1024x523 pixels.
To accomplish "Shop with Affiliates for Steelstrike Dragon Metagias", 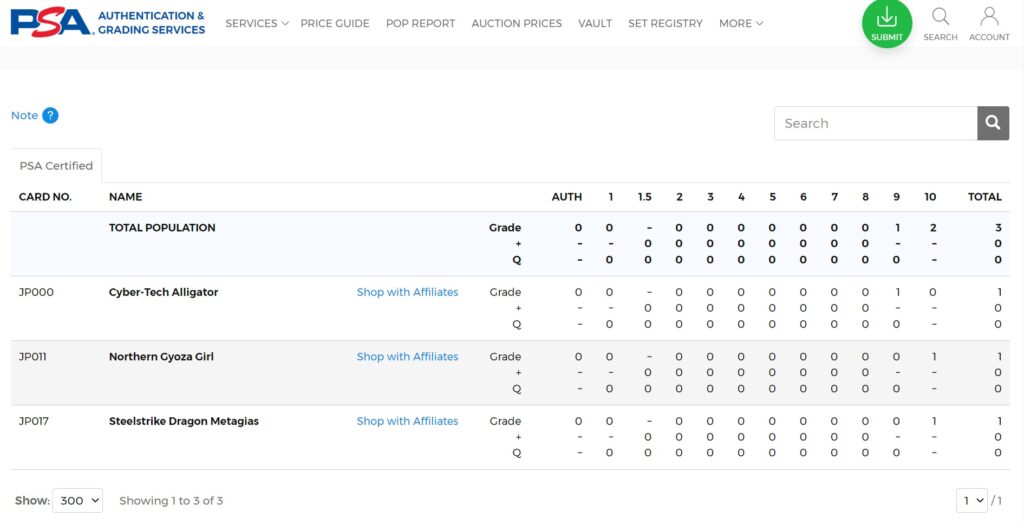I will tap(408, 422).
